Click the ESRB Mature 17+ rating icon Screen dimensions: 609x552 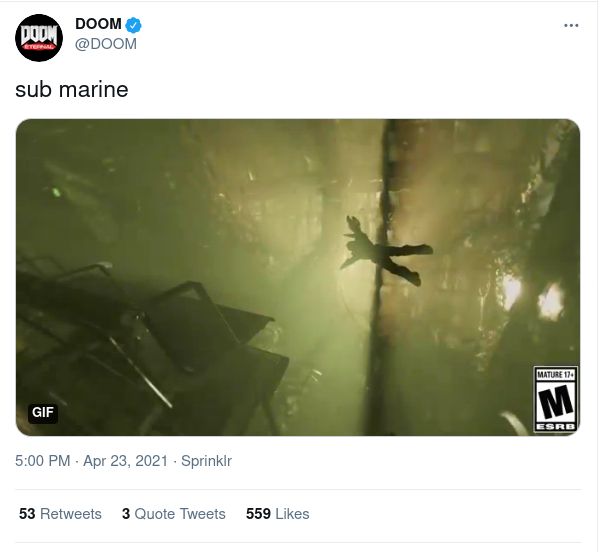(x=555, y=400)
